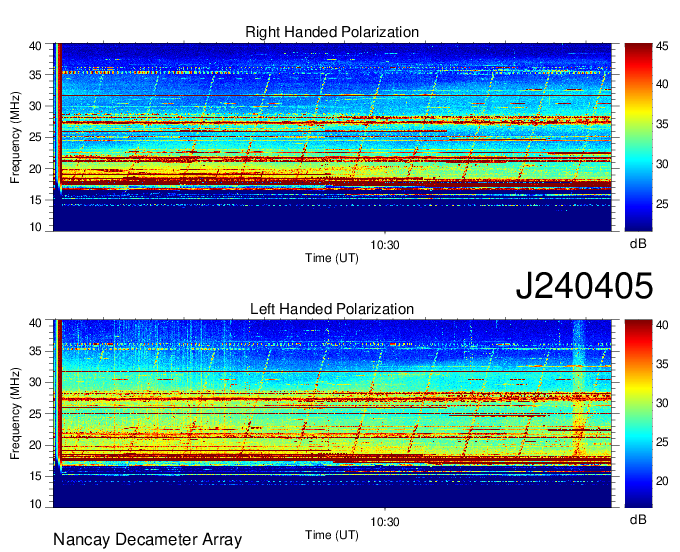Screen dimensions: 680x552
Task: Click the Frequency (MHz) label of upper plot
Action: pos(15,137)
